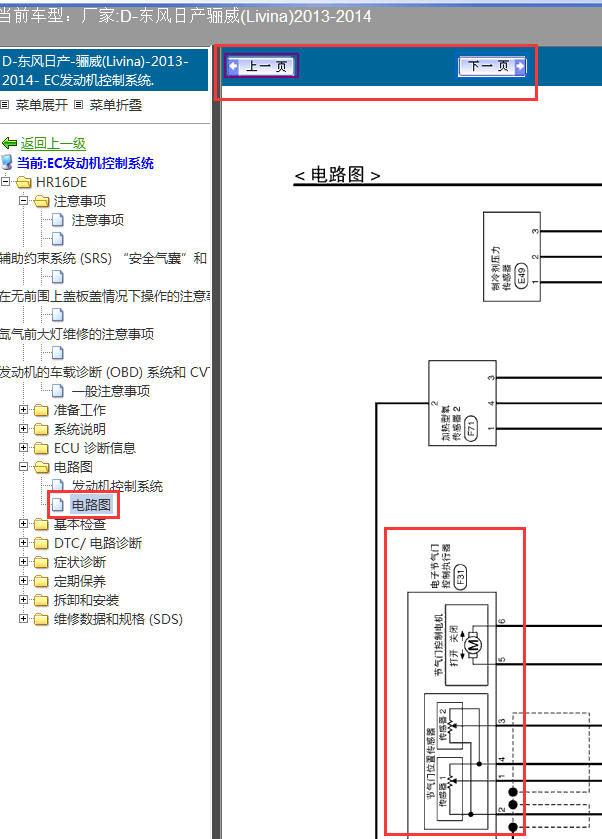Viewport: 602px width, 839px height.
Task: Collapse the 电路图 folder
Action: [x=23, y=467]
